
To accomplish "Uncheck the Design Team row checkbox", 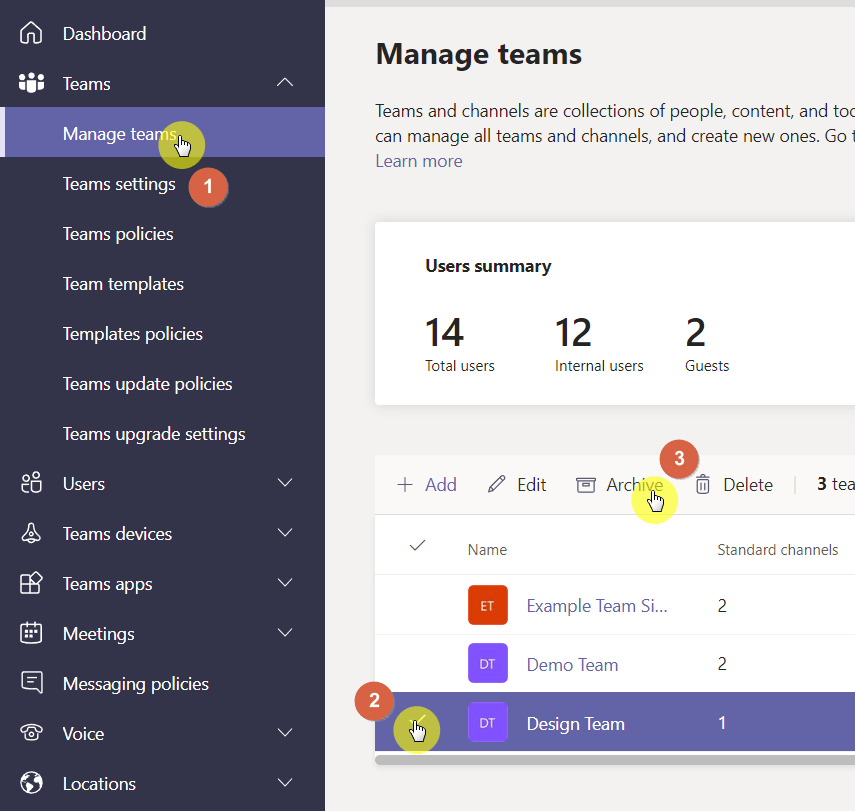I will pyautogui.click(x=417, y=723).
